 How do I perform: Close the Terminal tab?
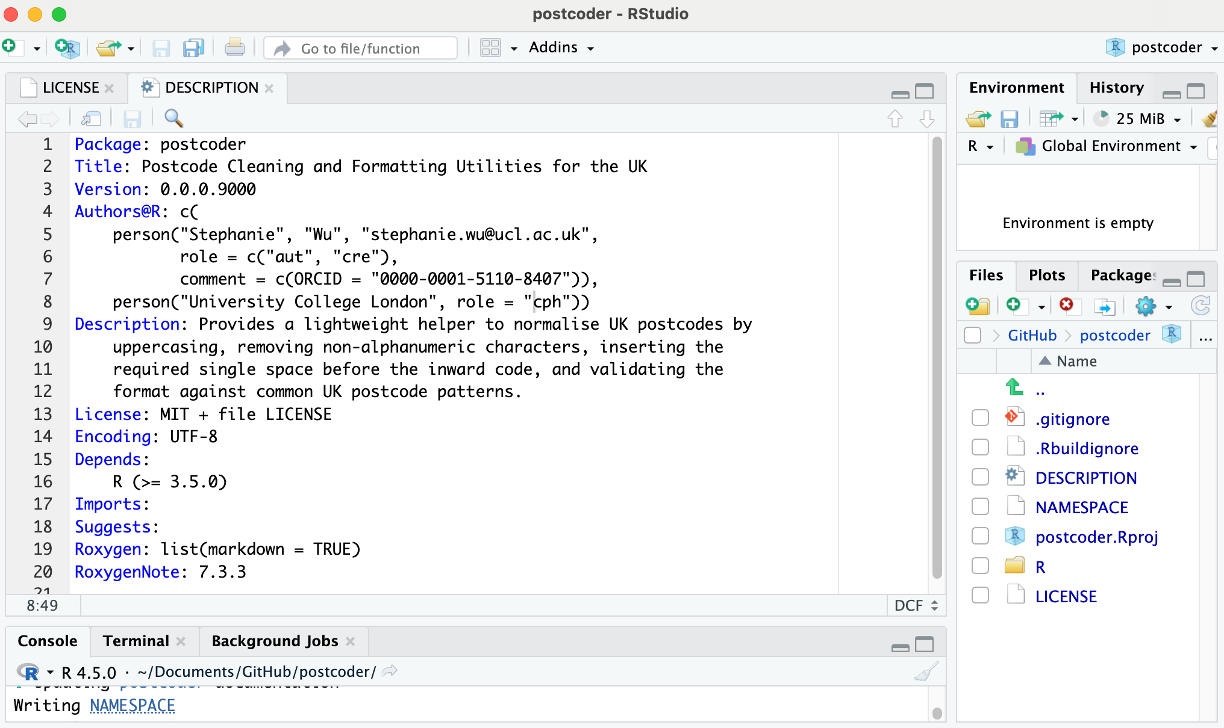(x=181, y=641)
